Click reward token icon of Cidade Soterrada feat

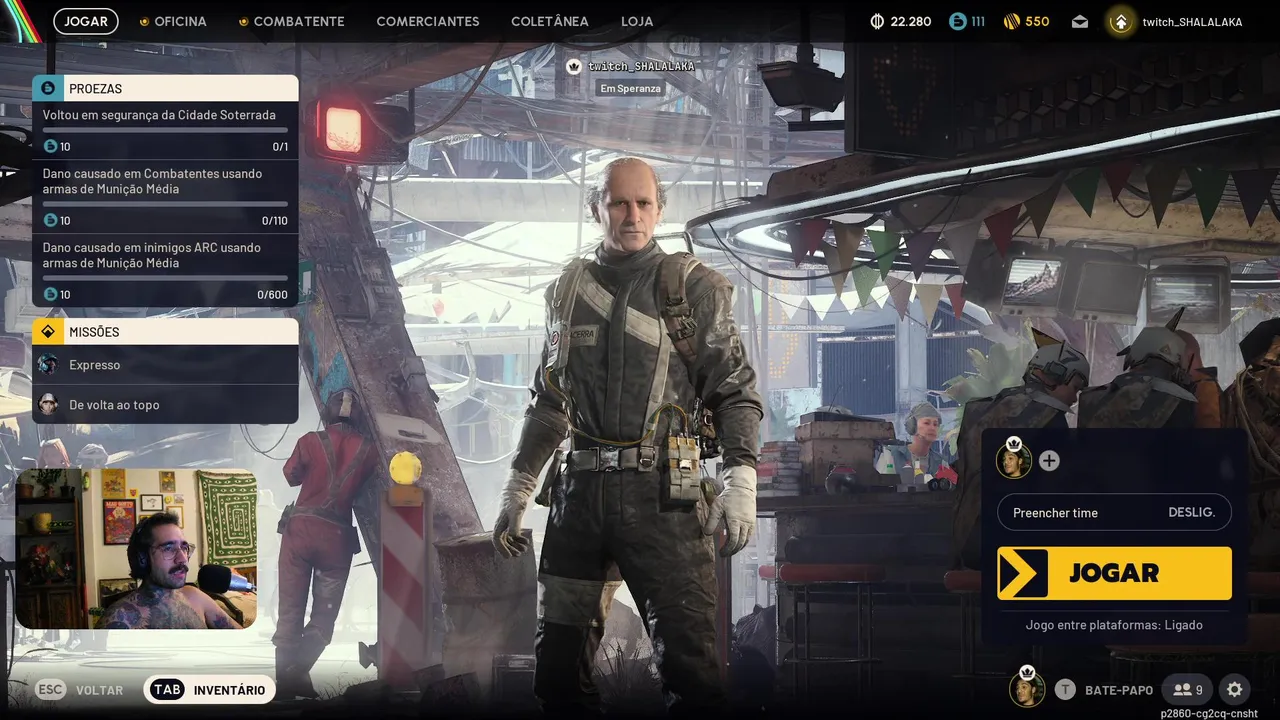tap(51, 146)
